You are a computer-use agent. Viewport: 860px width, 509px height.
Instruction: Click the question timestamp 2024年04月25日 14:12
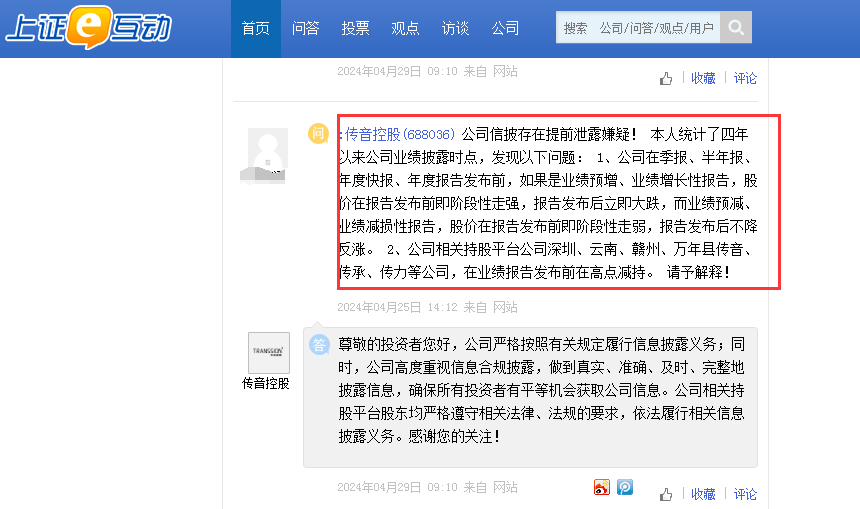point(397,307)
